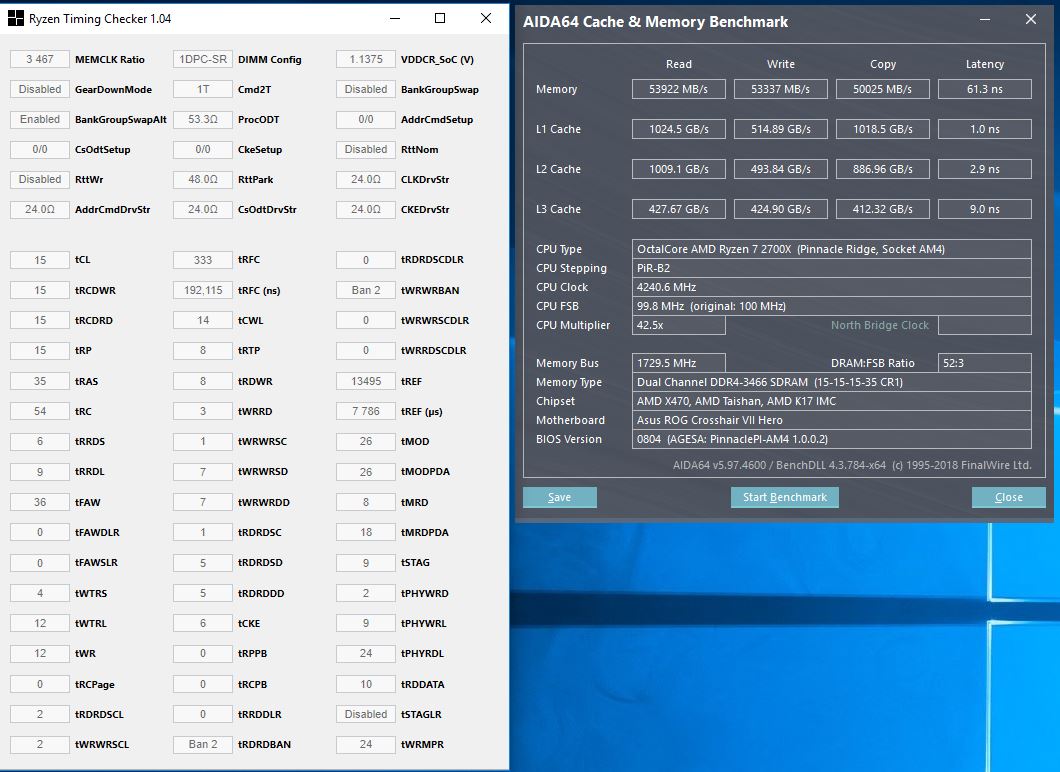Click the X of AIDA64 window
Viewport: 1060px width, 772px height.
[1031, 20]
